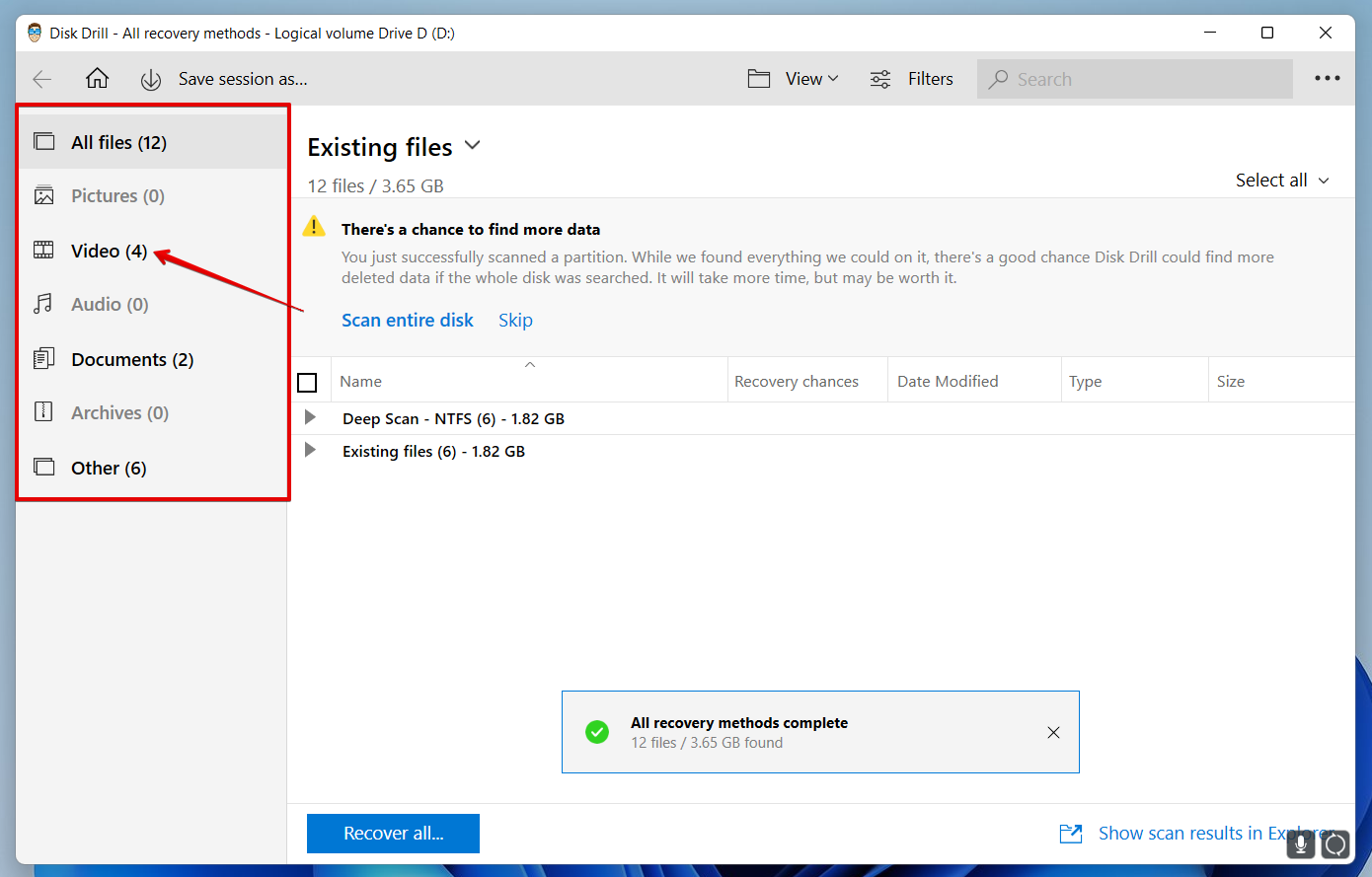Click the Audio music note icon
Screen dimensions: 1372x877
click(43, 304)
